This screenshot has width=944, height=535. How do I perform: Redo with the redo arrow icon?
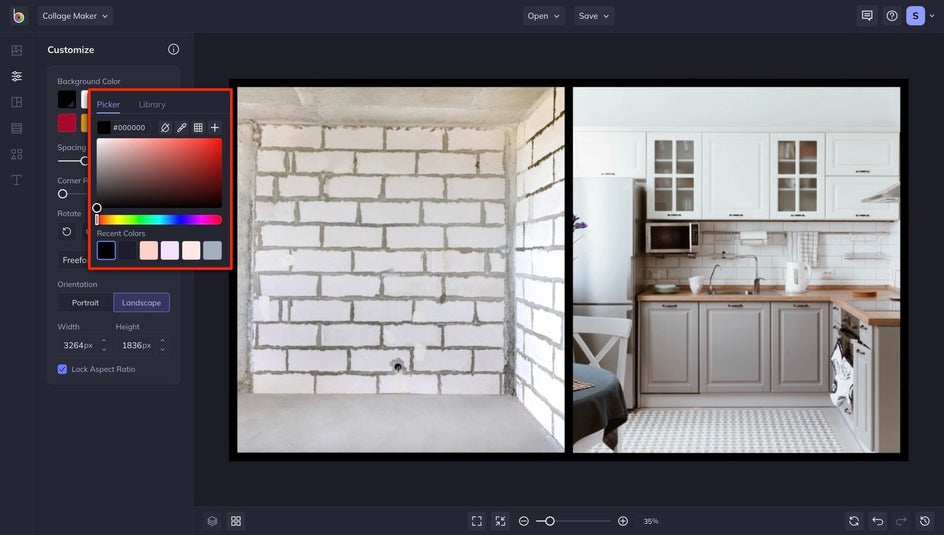point(901,521)
